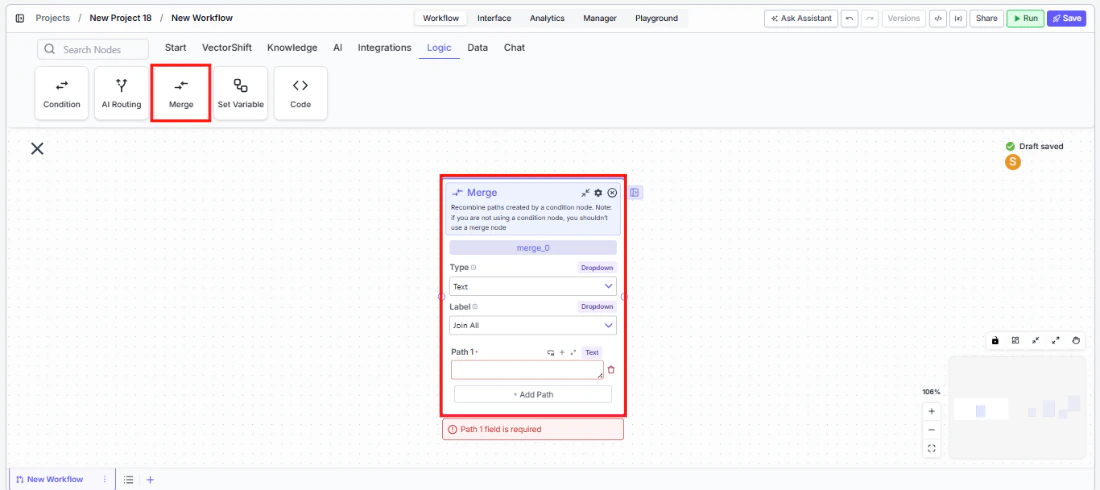Open the Knowledge node category

click(292, 48)
